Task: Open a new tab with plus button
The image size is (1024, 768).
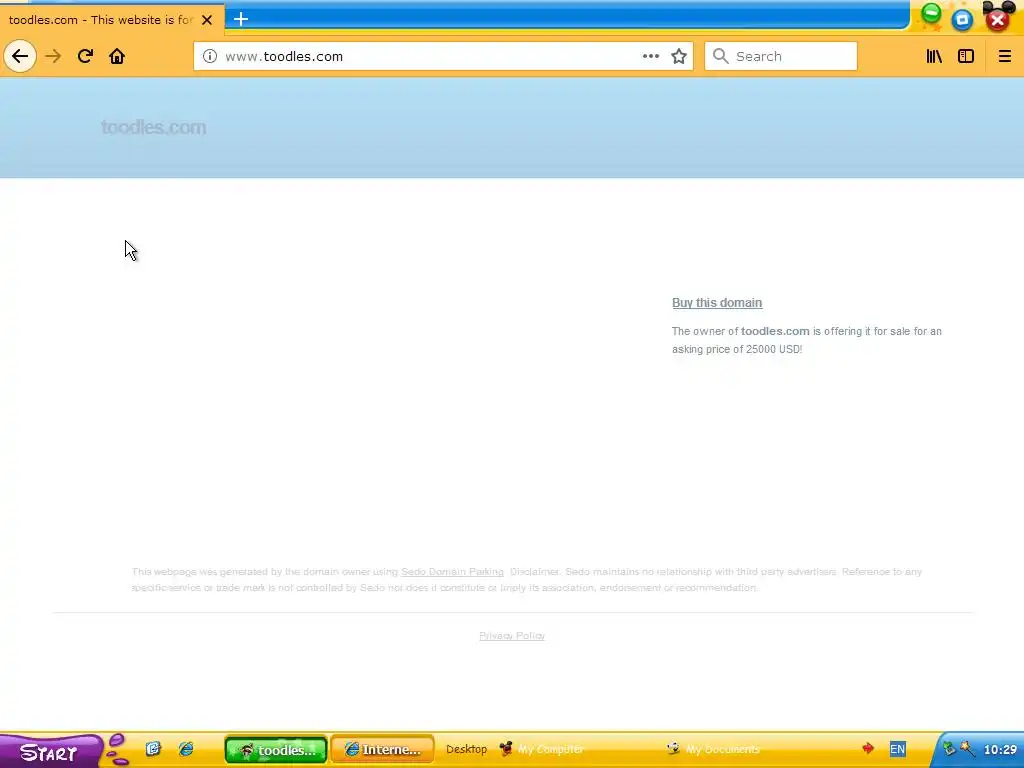Action: pos(241,19)
